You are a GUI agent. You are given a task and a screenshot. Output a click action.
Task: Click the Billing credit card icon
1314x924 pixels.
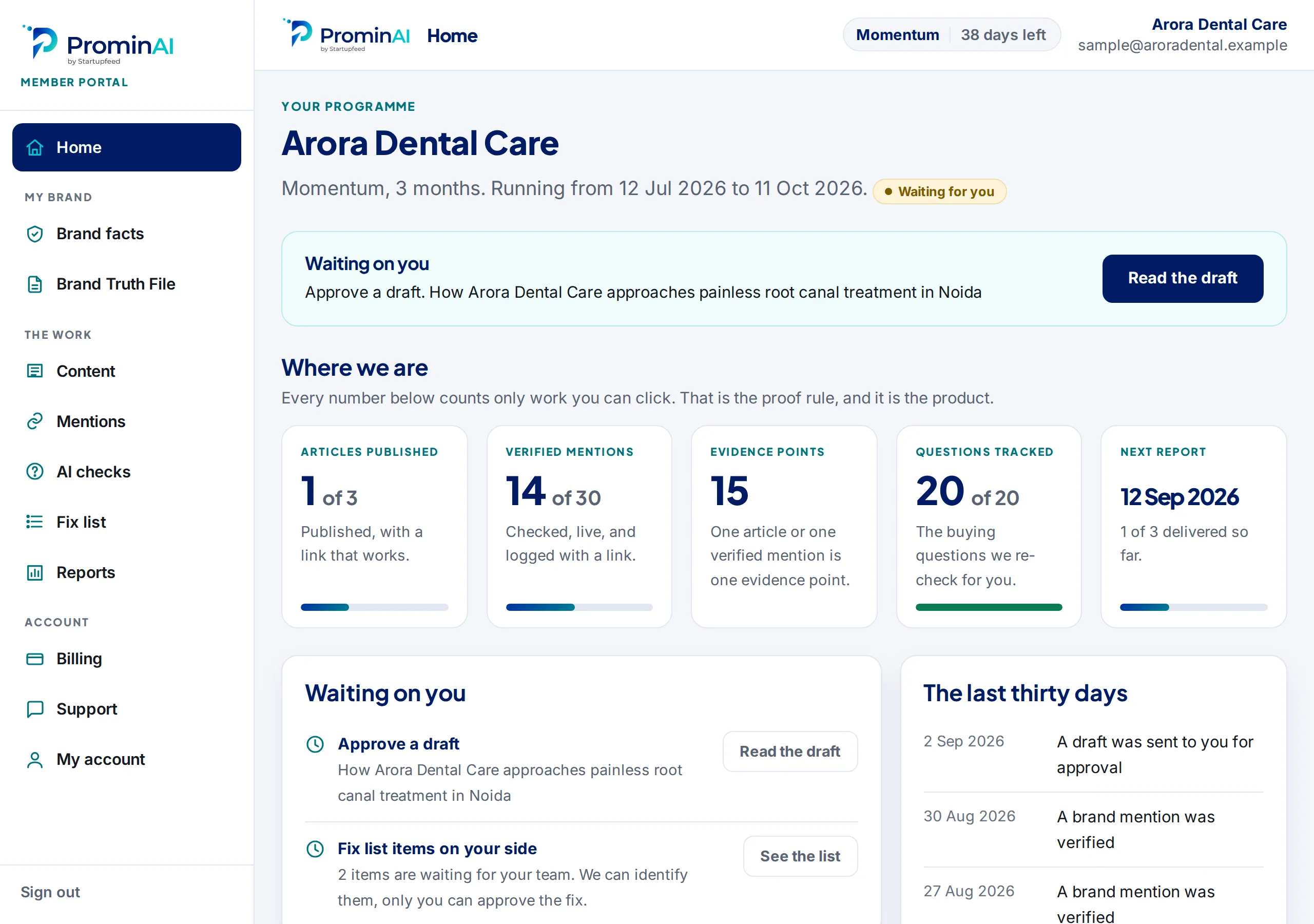coord(35,659)
